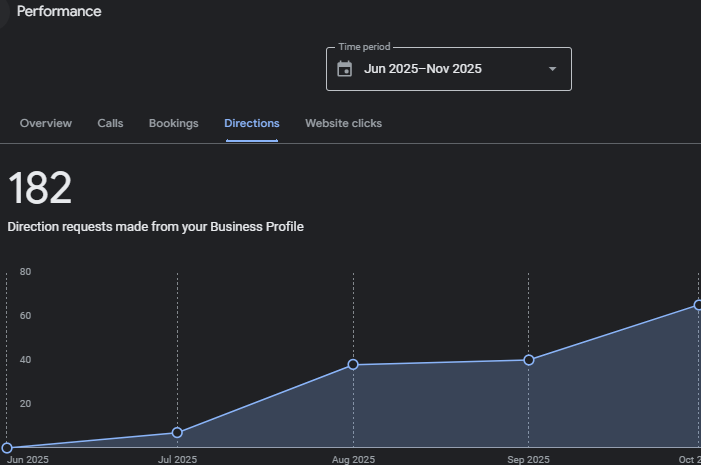Click the calendar icon in Time period field
The image size is (701, 465).
pos(345,69)
